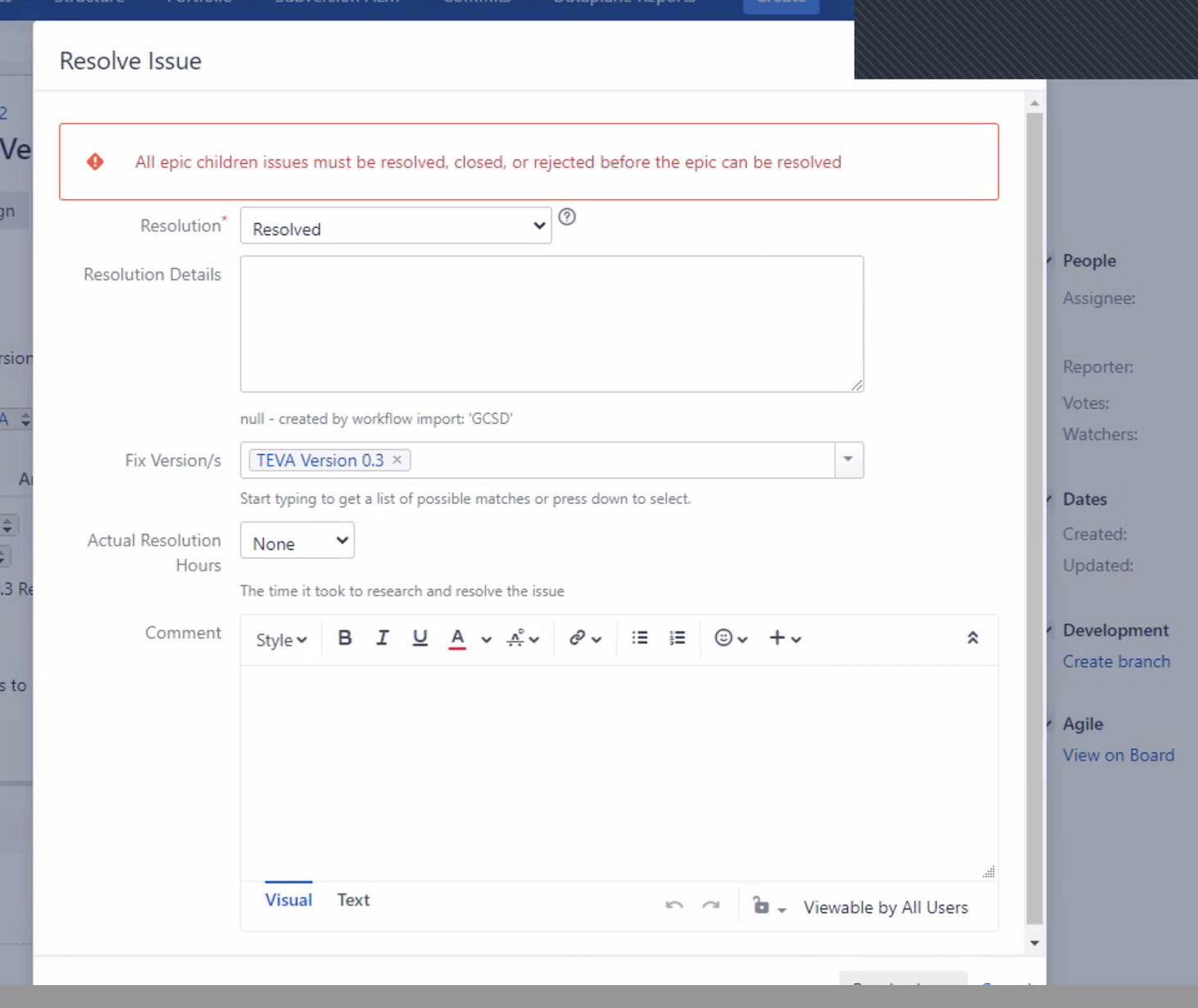
Task: Grab the comment box resize handle
Action: pyautogui.click(x=989, y=871)
